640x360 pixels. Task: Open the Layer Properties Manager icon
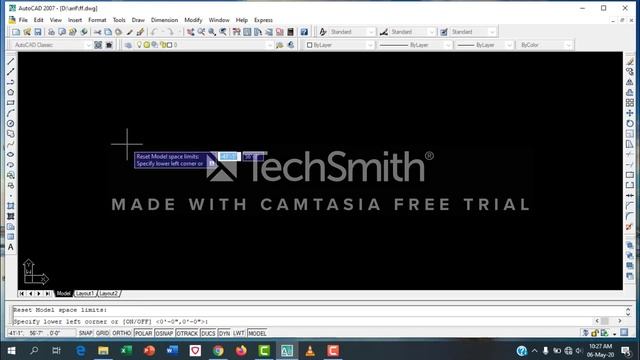(128, 45)
